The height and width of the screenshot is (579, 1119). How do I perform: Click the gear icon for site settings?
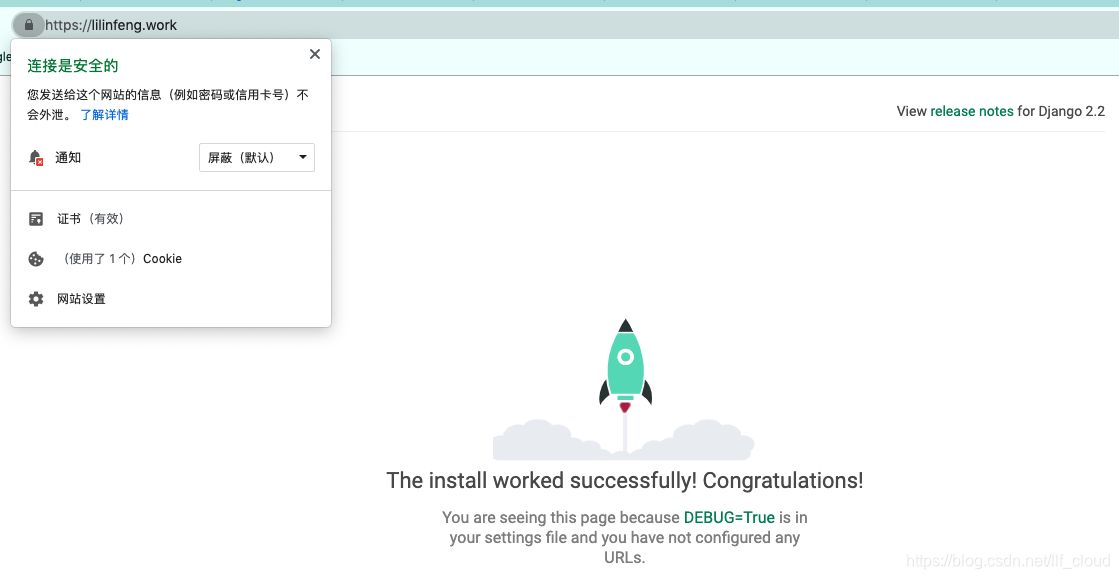(36, 299)
